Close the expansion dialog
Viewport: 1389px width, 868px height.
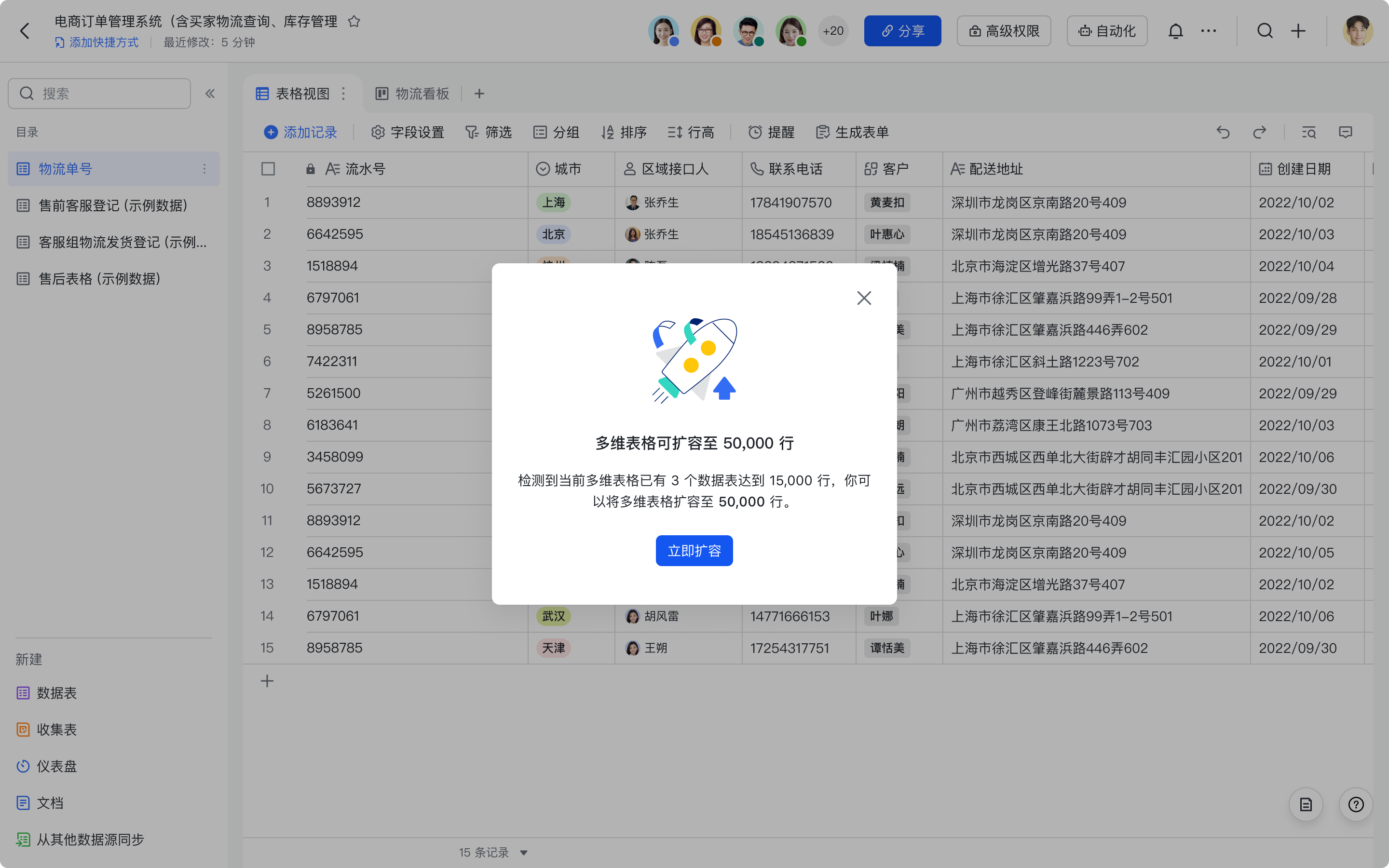tap(864, 298)
